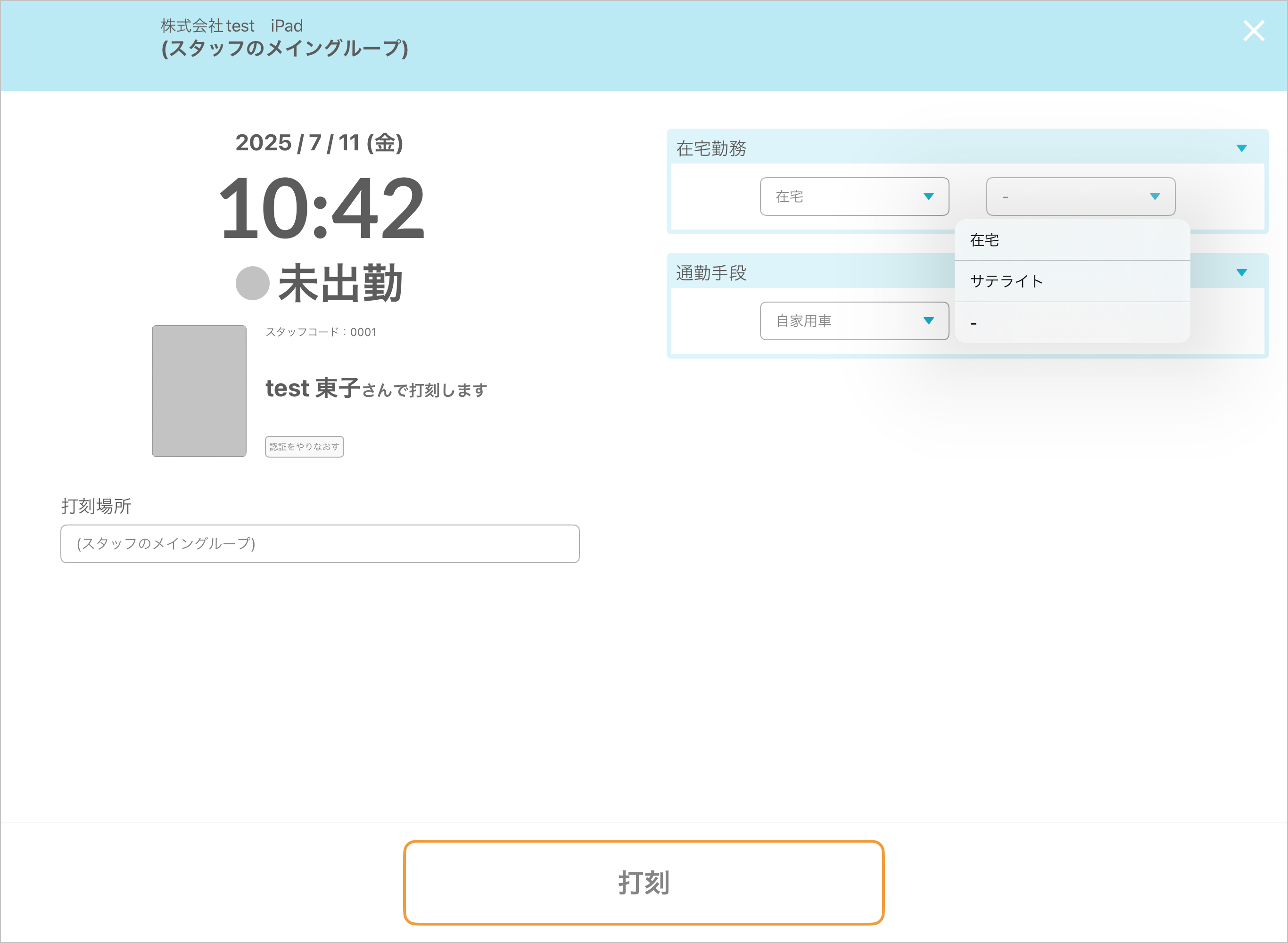
Task: Collapse the 通勤手段 section arrow
Action: 1241,273
